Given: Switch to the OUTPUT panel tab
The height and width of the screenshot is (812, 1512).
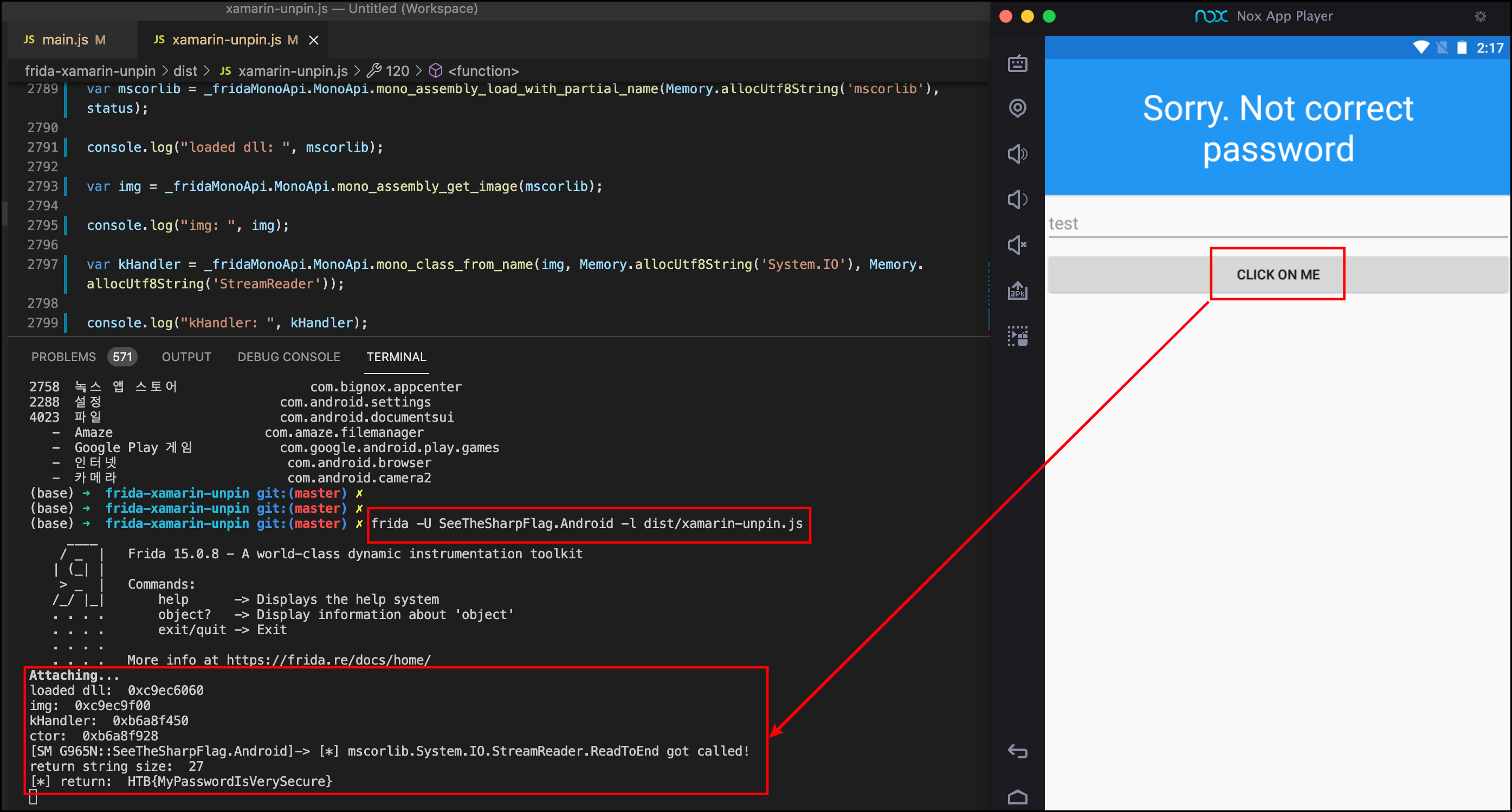Looking at the screenshot, I should point(186,357).
